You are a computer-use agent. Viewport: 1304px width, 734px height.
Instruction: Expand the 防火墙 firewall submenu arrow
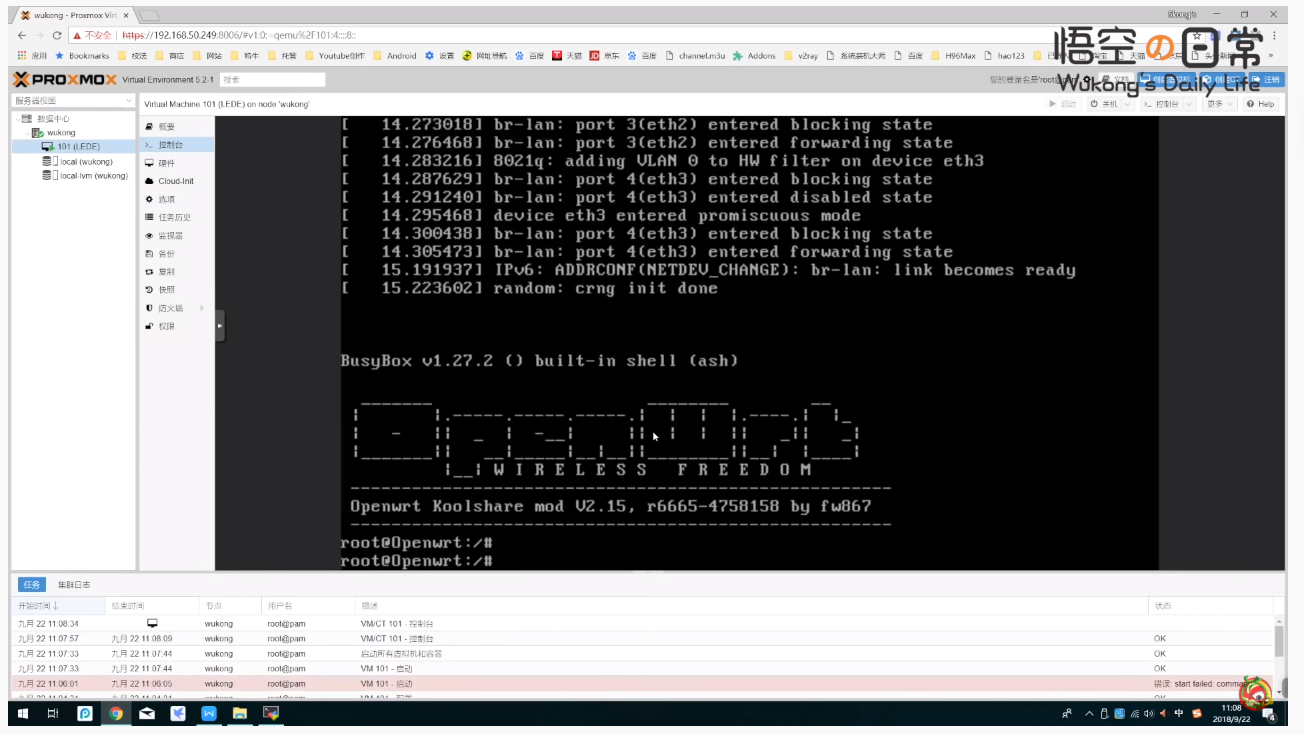pos(202,308)
